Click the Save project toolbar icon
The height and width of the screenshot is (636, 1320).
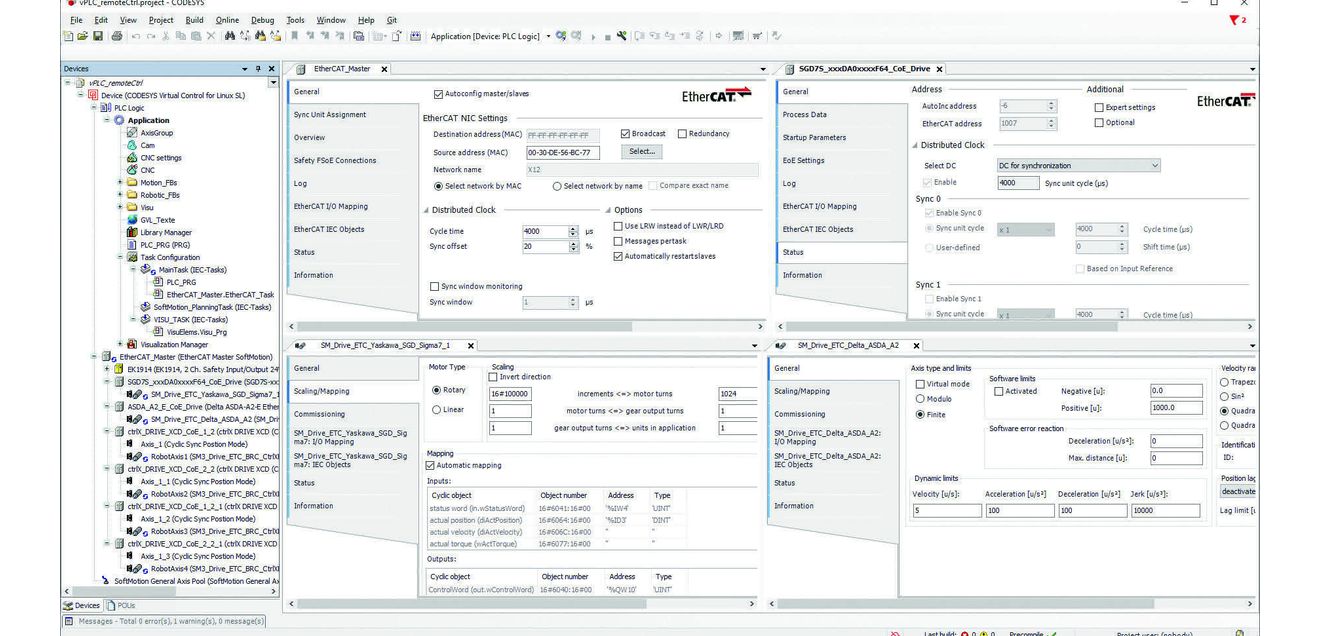point(97,36)
